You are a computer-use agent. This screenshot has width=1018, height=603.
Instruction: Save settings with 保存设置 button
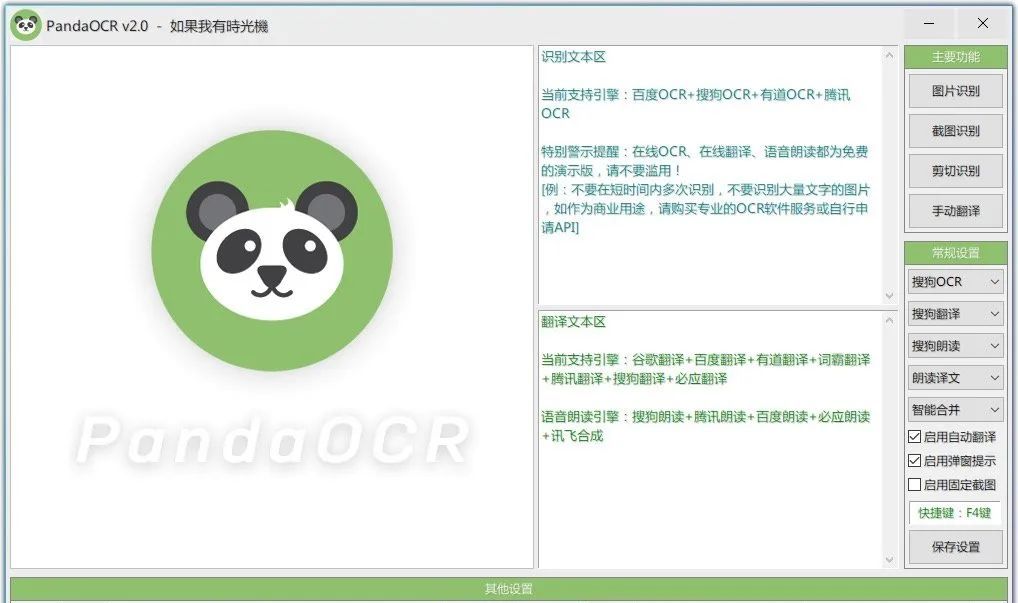click(x=955, y=547)
